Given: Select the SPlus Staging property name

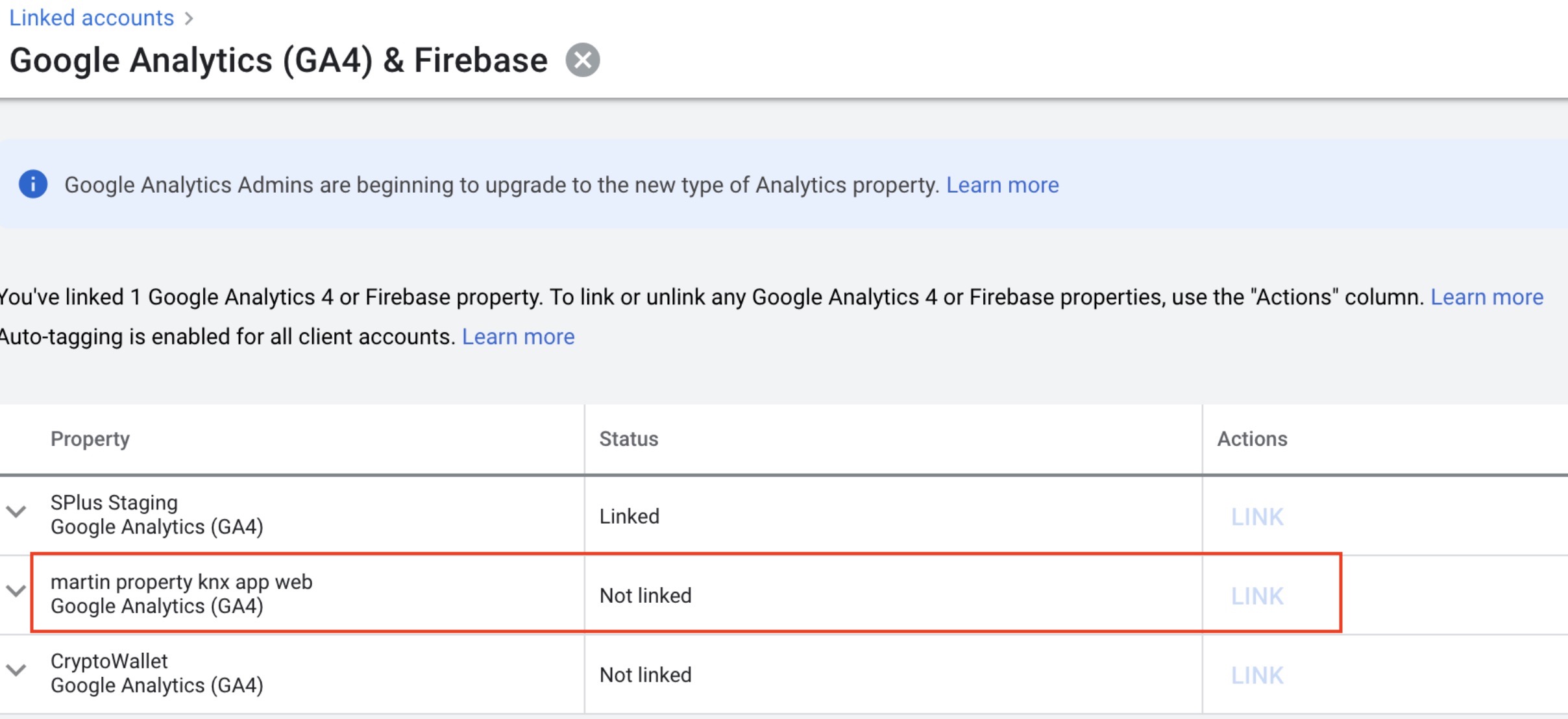Looking at the screenshot, I should pos(114,503).
